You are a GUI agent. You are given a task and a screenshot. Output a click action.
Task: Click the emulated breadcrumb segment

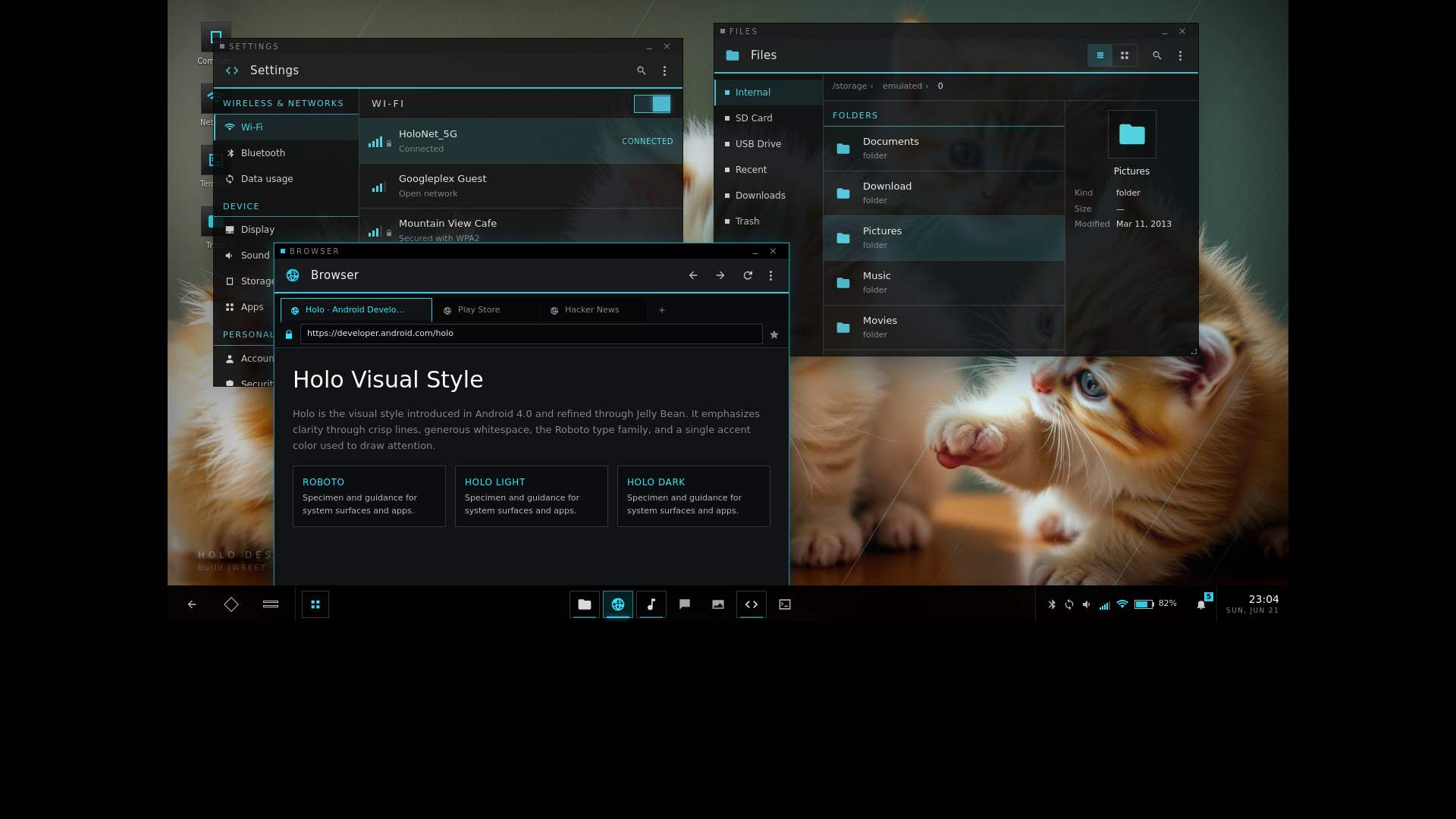click(902, 86)
